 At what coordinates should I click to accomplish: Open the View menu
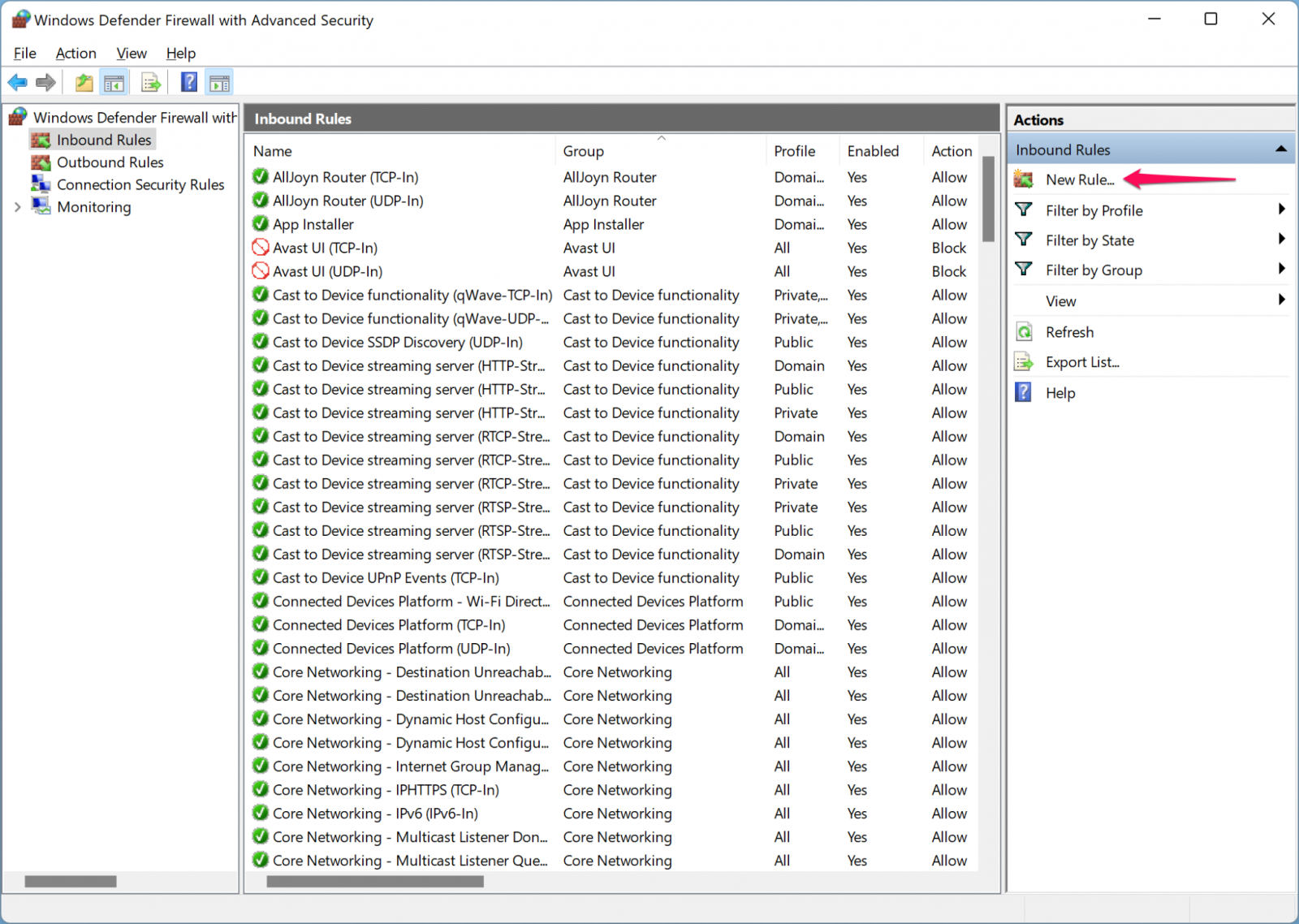[x=131, y=53]
